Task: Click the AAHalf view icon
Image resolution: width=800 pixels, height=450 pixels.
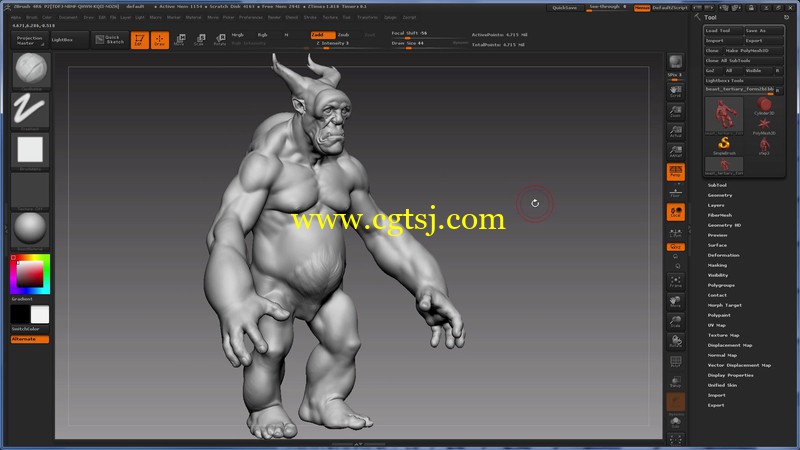Action: pos(676,151)
